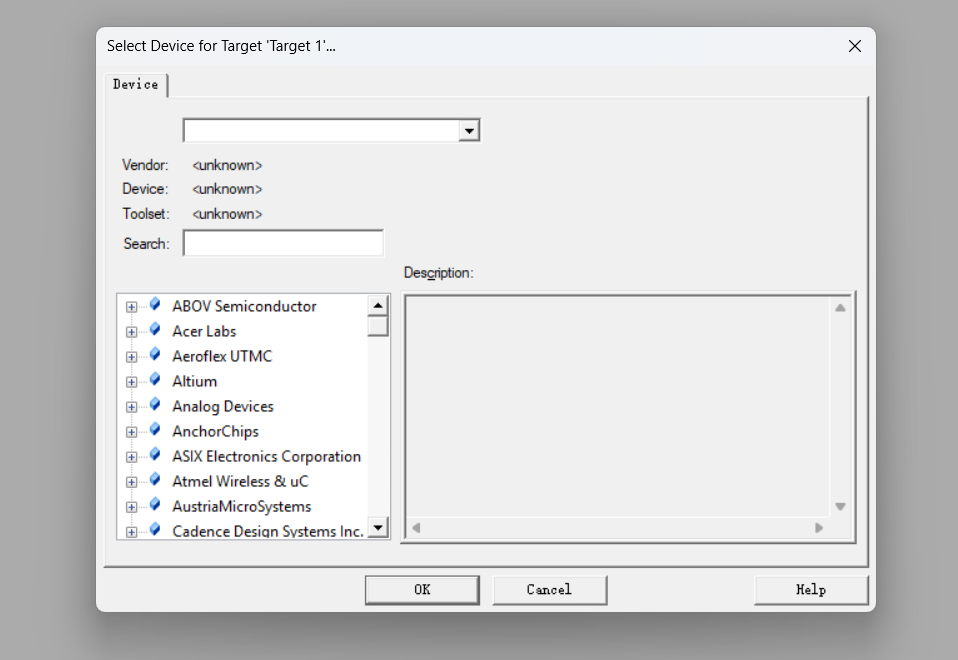Click the Analog Devices vendor icon

[x=155, y=405]
